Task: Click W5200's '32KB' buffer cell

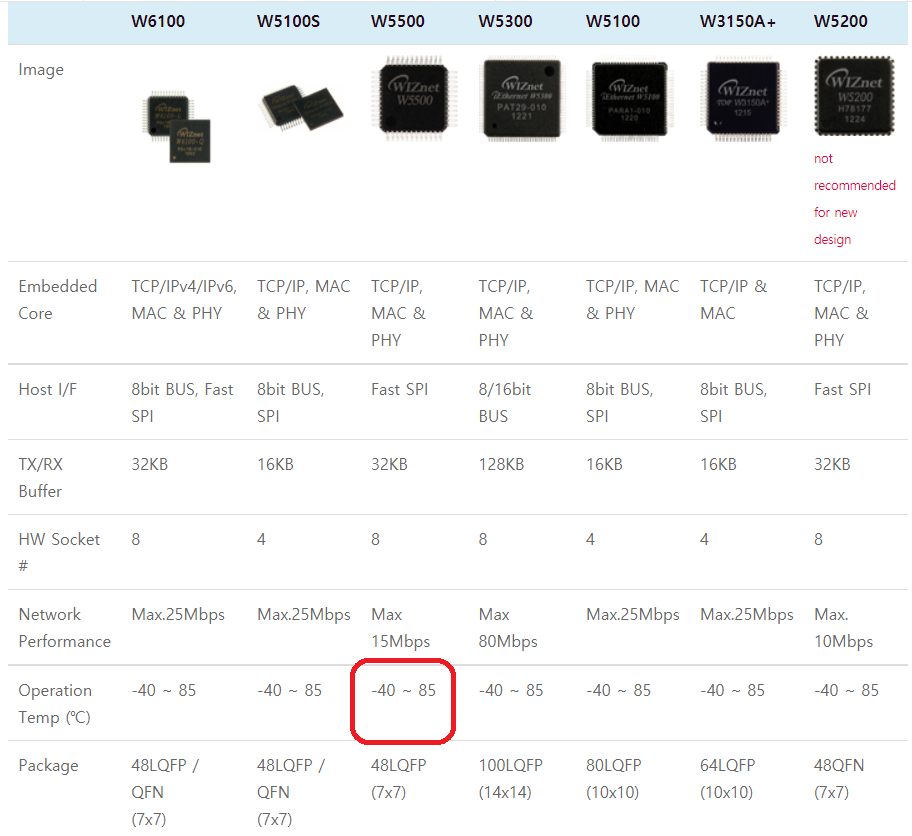Action: point(832,464)
